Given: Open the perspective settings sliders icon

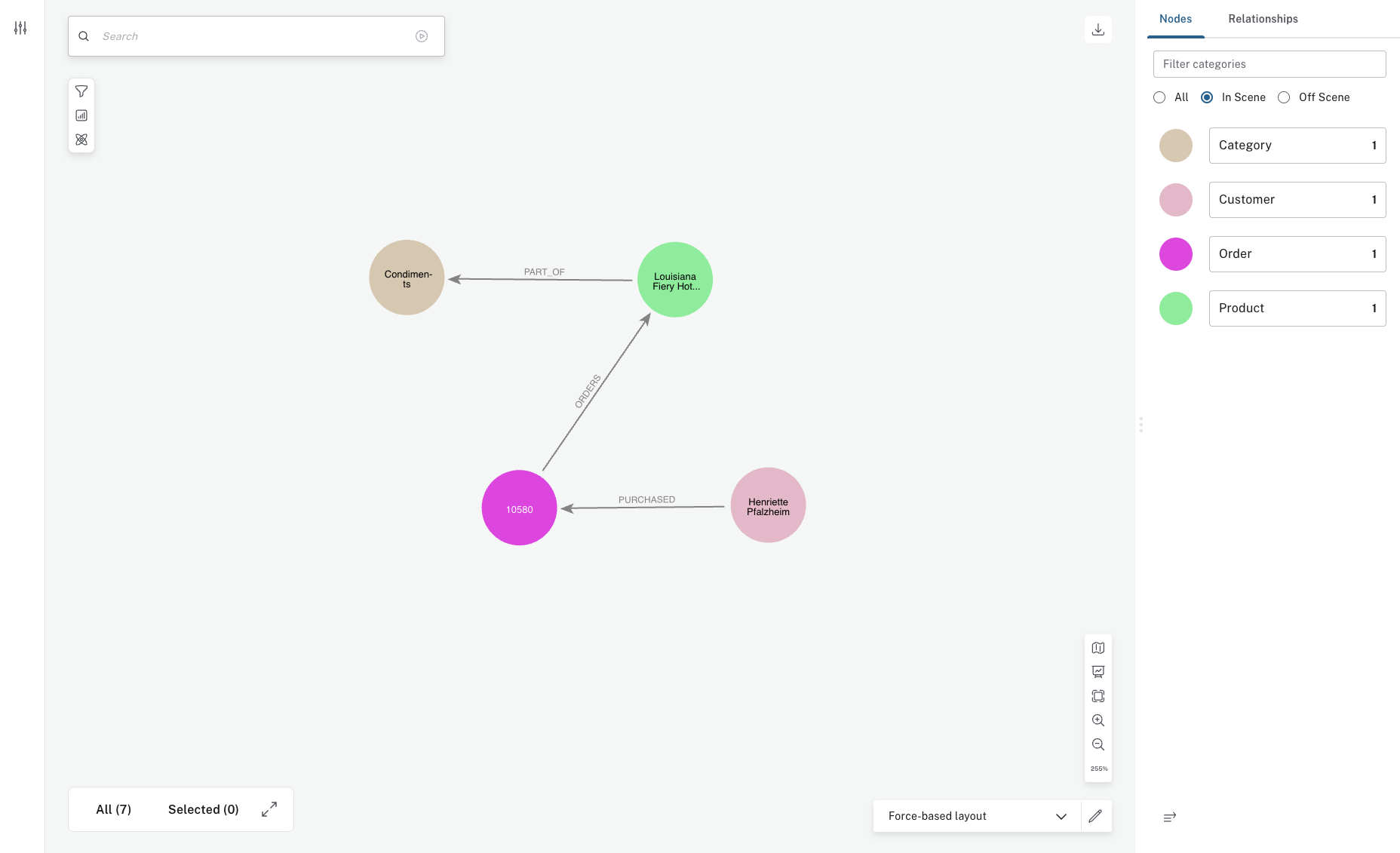Looking at the screenshot, I should tap(20, 28).
